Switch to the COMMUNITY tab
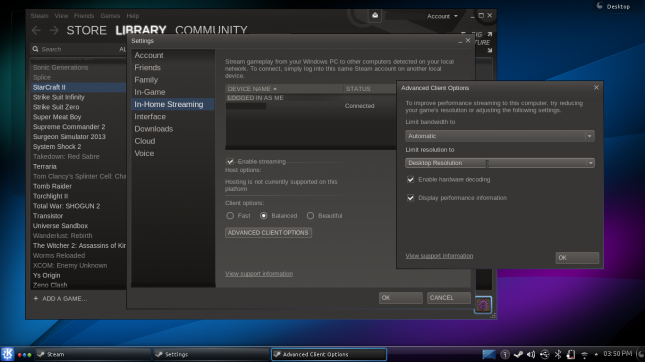Image resolution: width=645 pixels, height=362 pixels. pyautogui.click(x=211, y=30)
